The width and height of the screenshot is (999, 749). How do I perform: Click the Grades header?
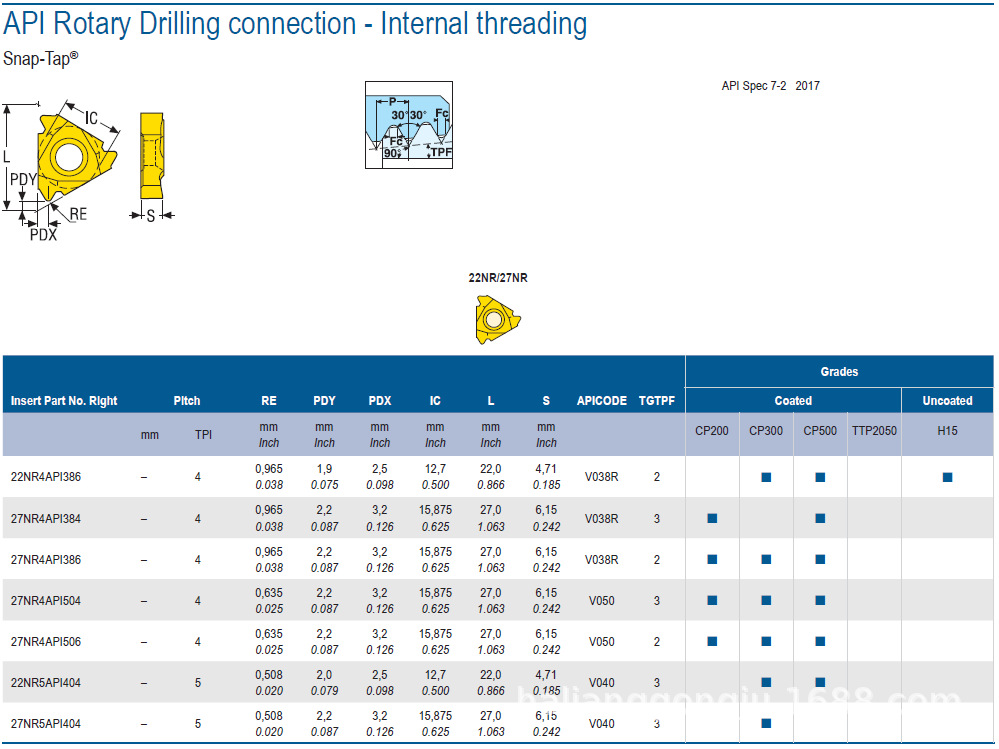tap(839, 372)
